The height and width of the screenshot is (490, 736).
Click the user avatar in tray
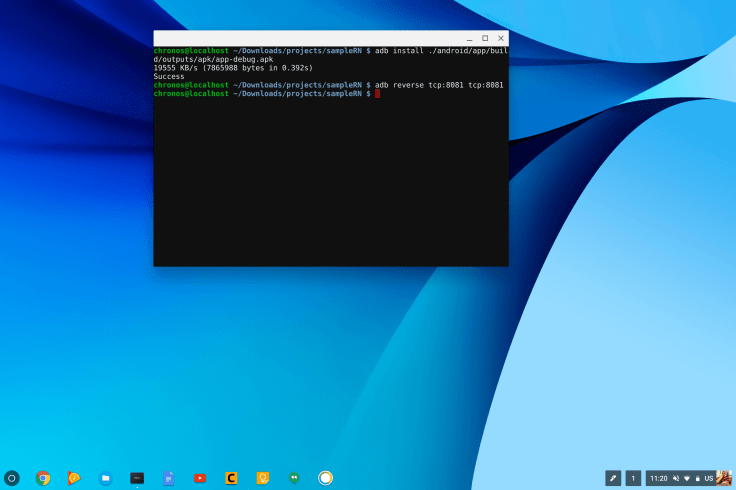(723, 478)
